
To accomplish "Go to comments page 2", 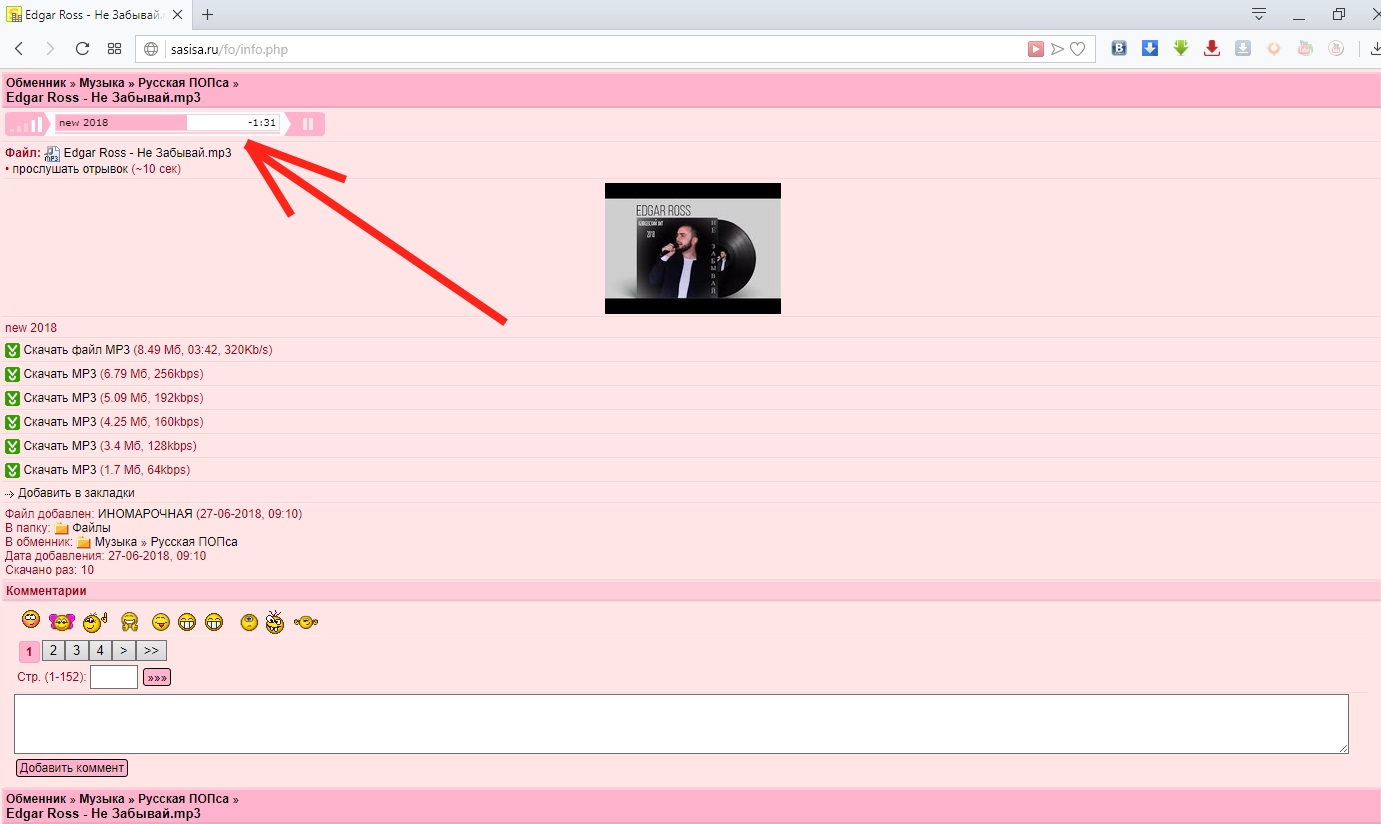I will [53, 651].
